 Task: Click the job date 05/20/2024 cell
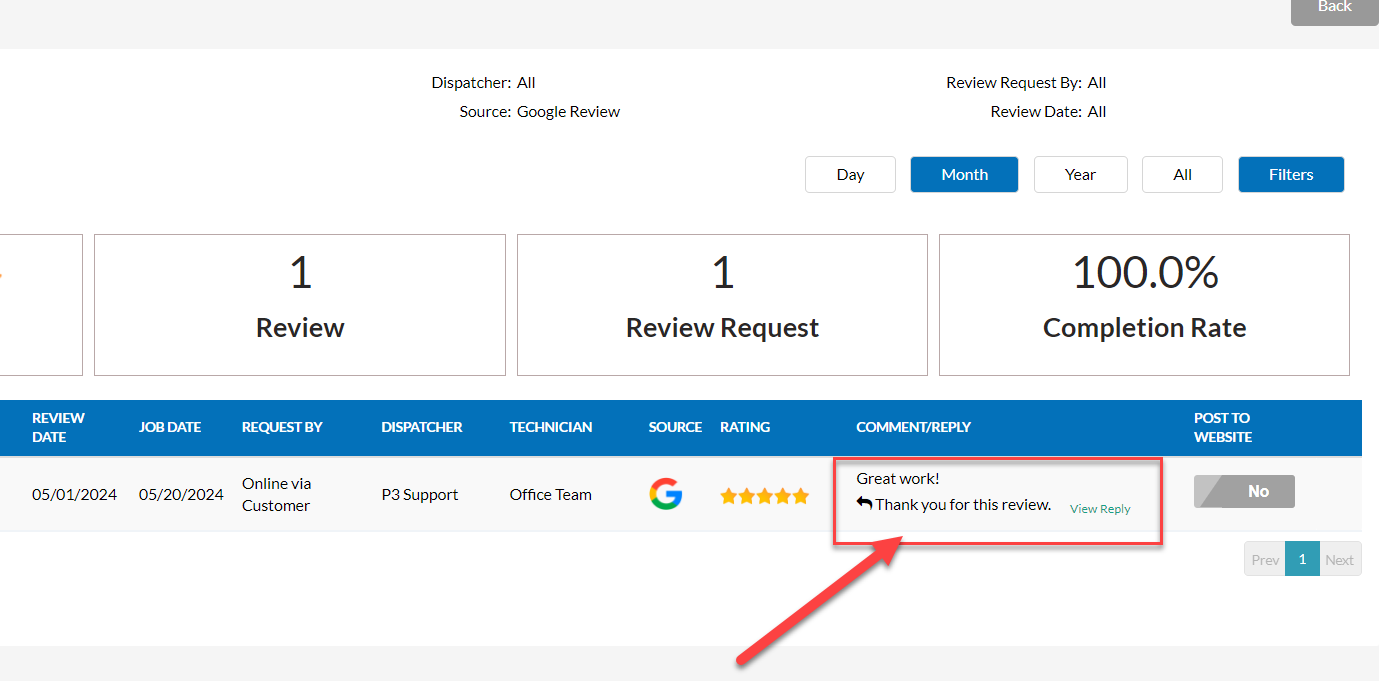(x=181, y=494)
